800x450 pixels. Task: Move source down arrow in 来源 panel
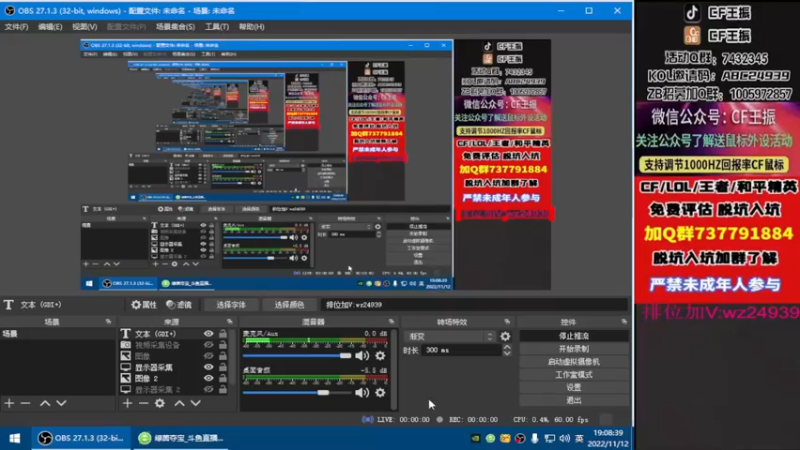tap(195, 403)
